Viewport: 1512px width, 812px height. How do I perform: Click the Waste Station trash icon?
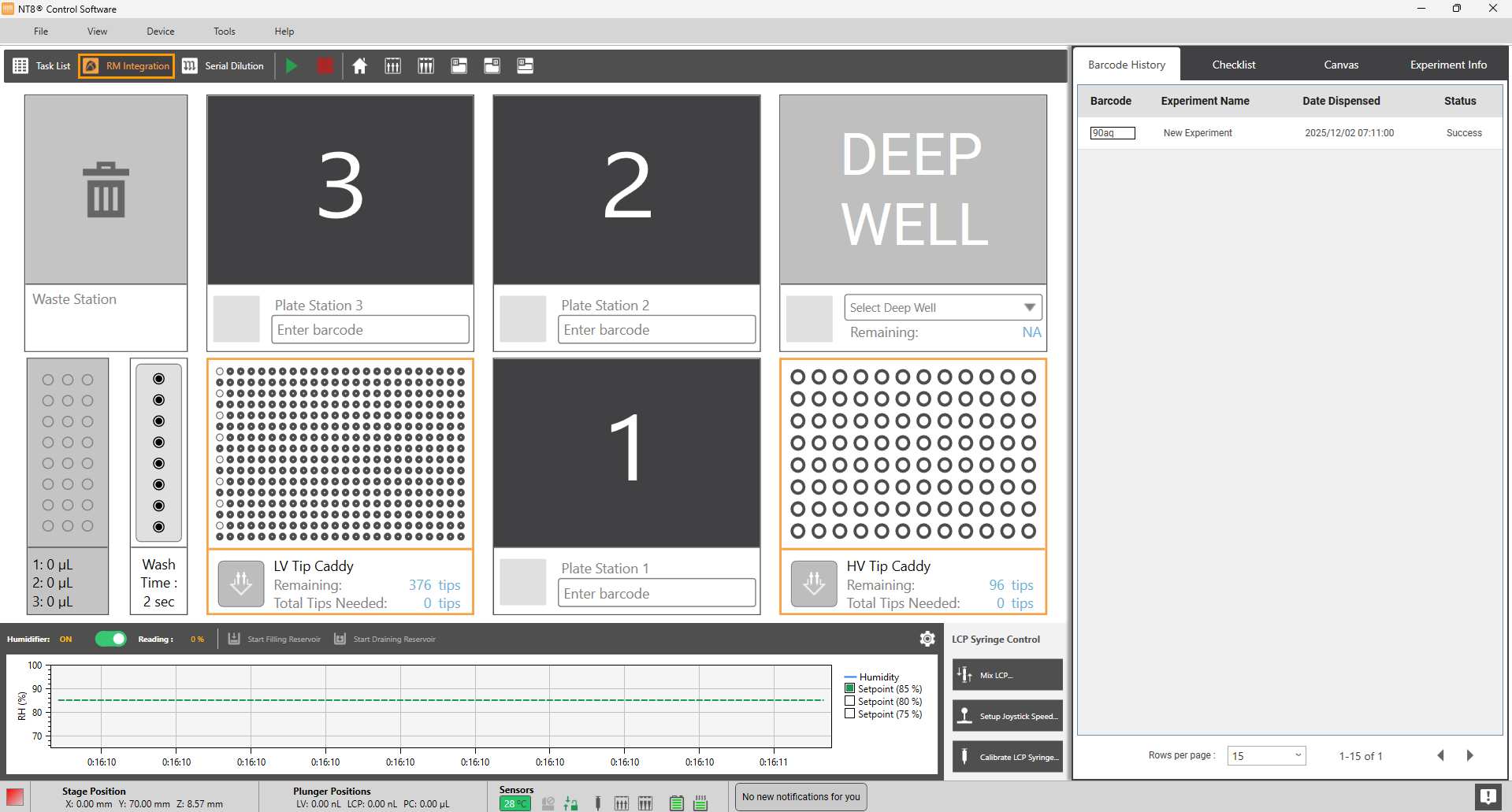click(x=106, y=190)
